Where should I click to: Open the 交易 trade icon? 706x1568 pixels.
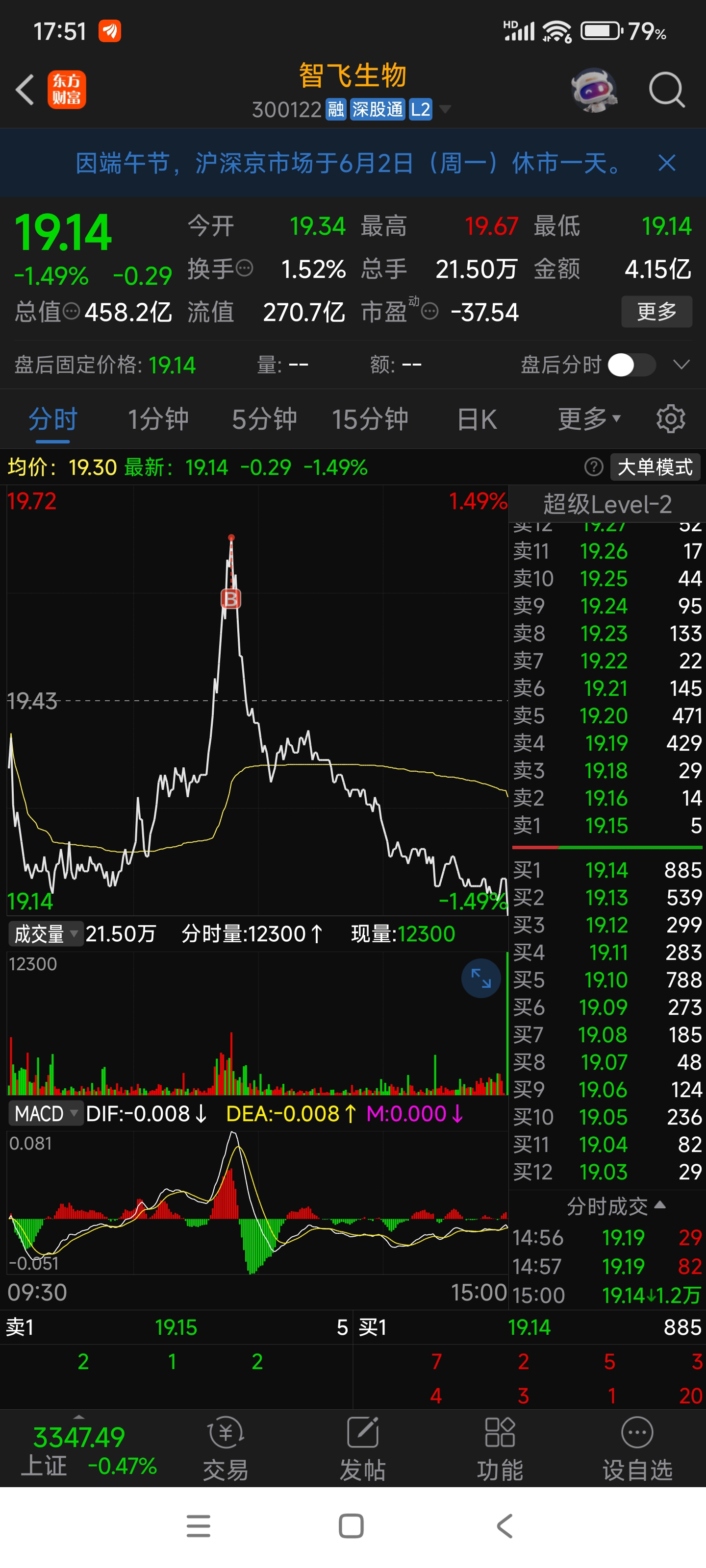[x=226, y=1448]
